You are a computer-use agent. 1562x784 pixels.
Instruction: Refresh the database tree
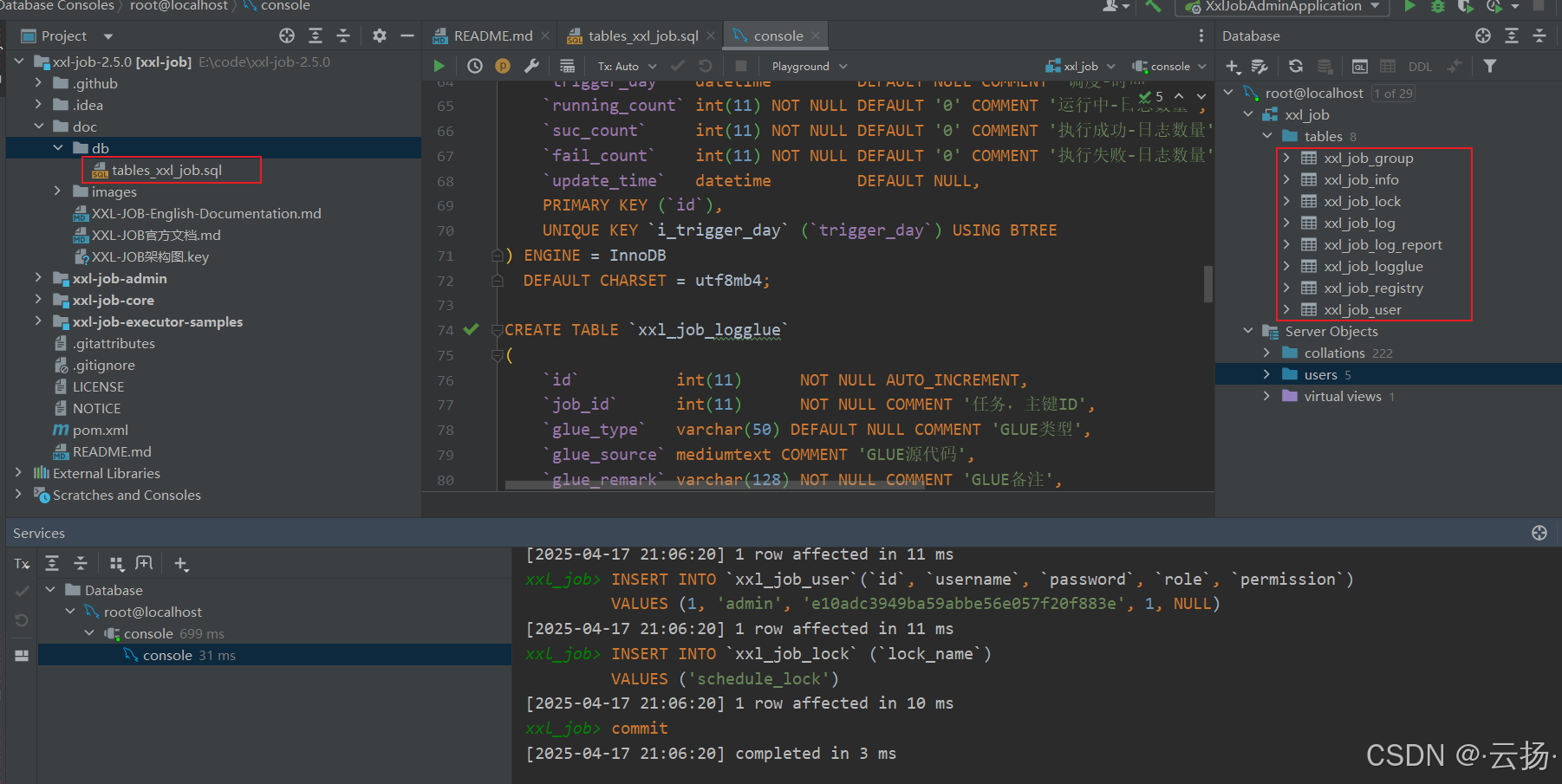tap(1295, 66)
